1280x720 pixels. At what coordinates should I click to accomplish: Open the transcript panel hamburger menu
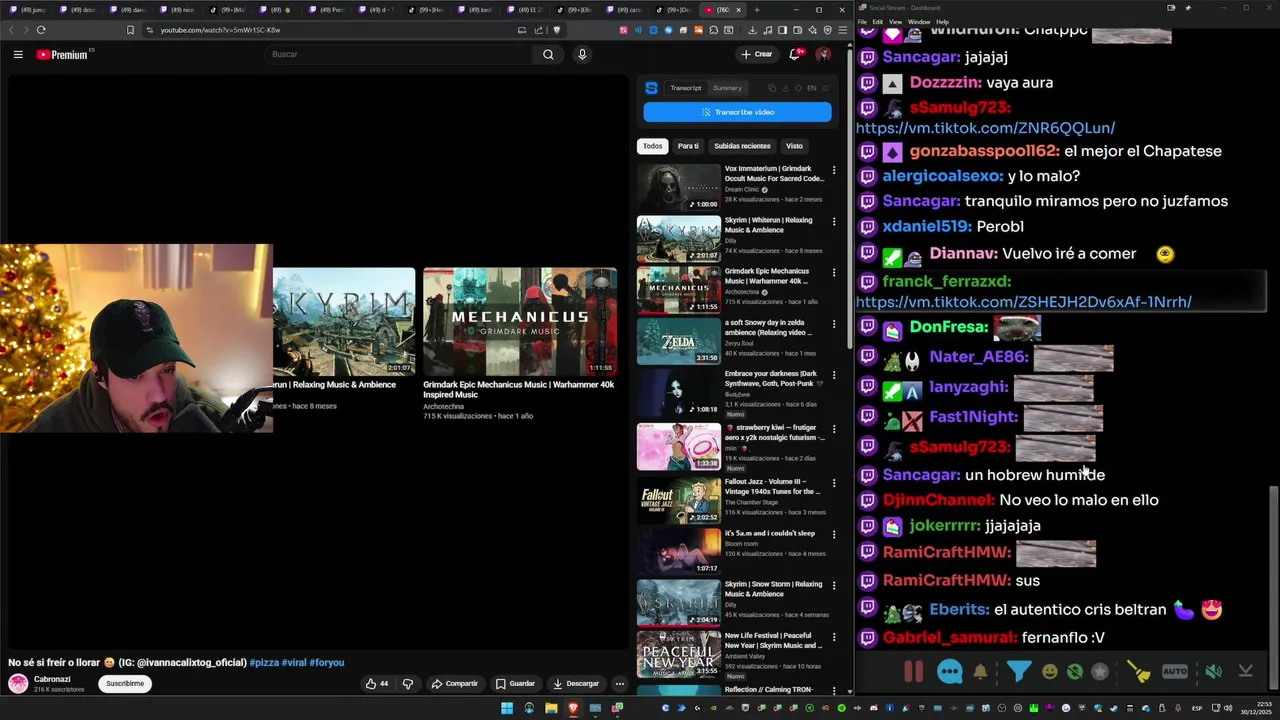coord(825,88)
